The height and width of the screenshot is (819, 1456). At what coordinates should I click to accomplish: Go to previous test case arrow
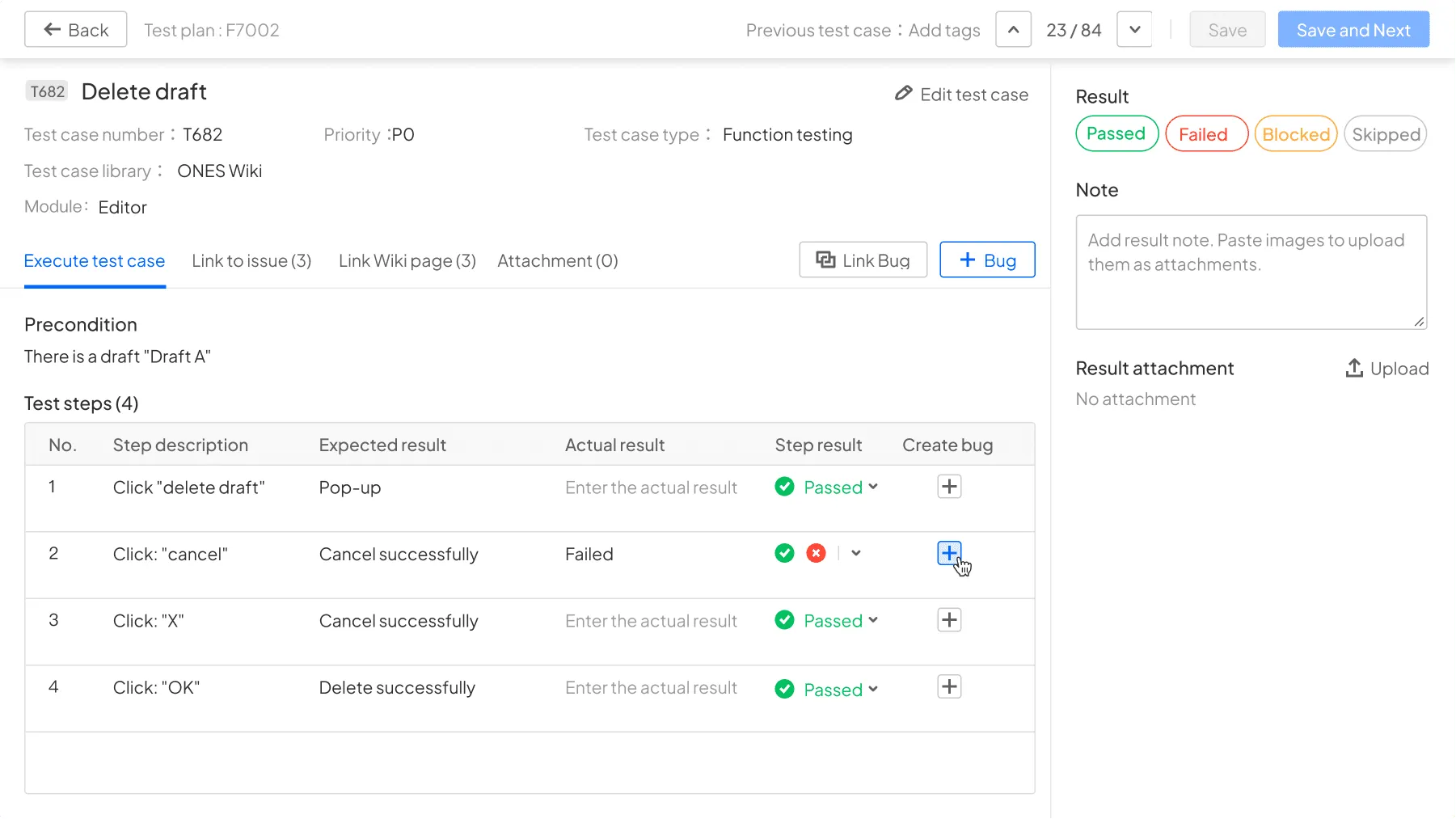(x=1013, y=30)
